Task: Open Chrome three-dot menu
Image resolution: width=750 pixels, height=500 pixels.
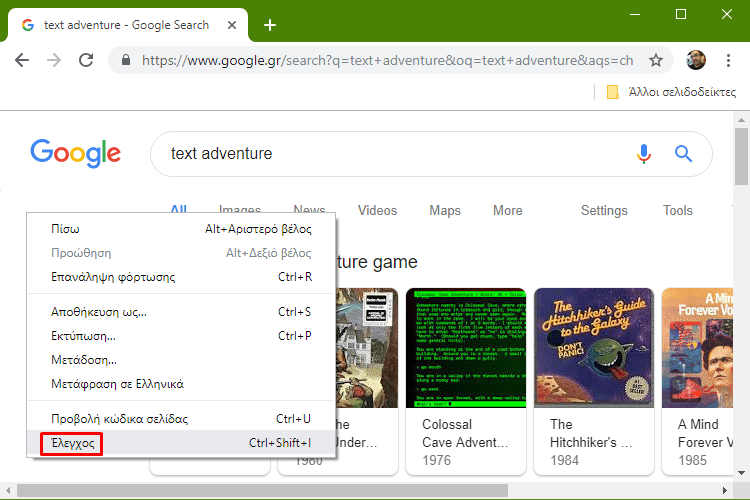Action: tap(728, 60)
